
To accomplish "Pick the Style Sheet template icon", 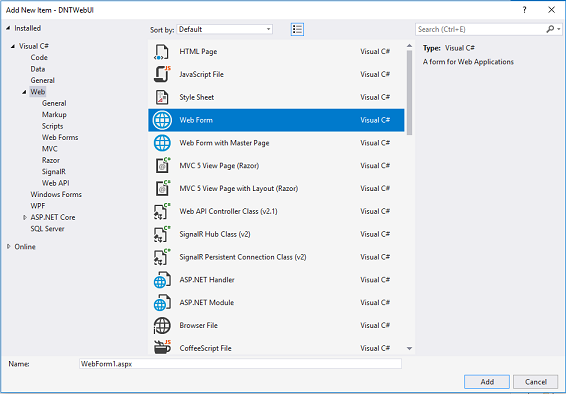I will pyautogui.click(x=161, y=97).
